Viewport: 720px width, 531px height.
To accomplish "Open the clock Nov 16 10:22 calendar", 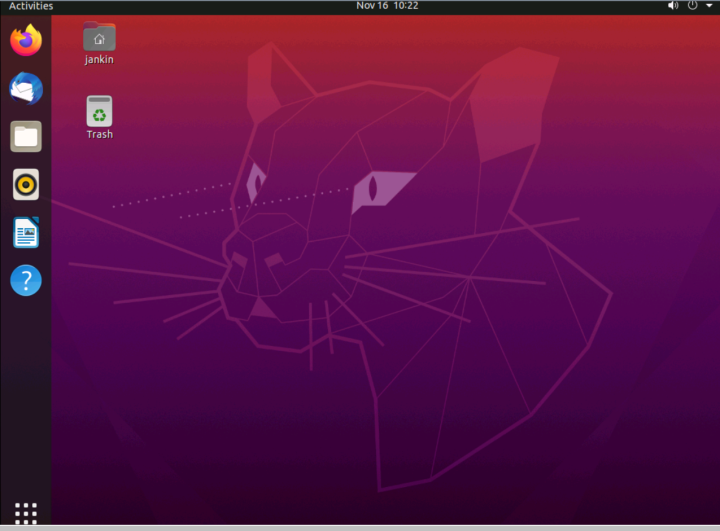I will [x=387, y=6].
